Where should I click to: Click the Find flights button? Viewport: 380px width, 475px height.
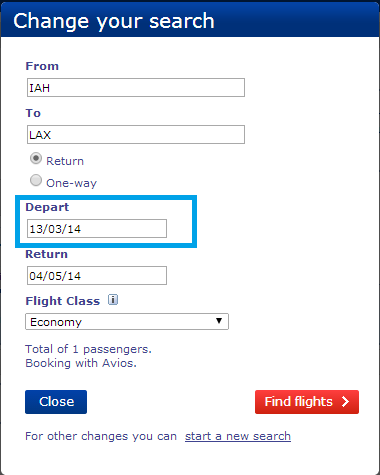pyautogui.click(x=307, y=402)
